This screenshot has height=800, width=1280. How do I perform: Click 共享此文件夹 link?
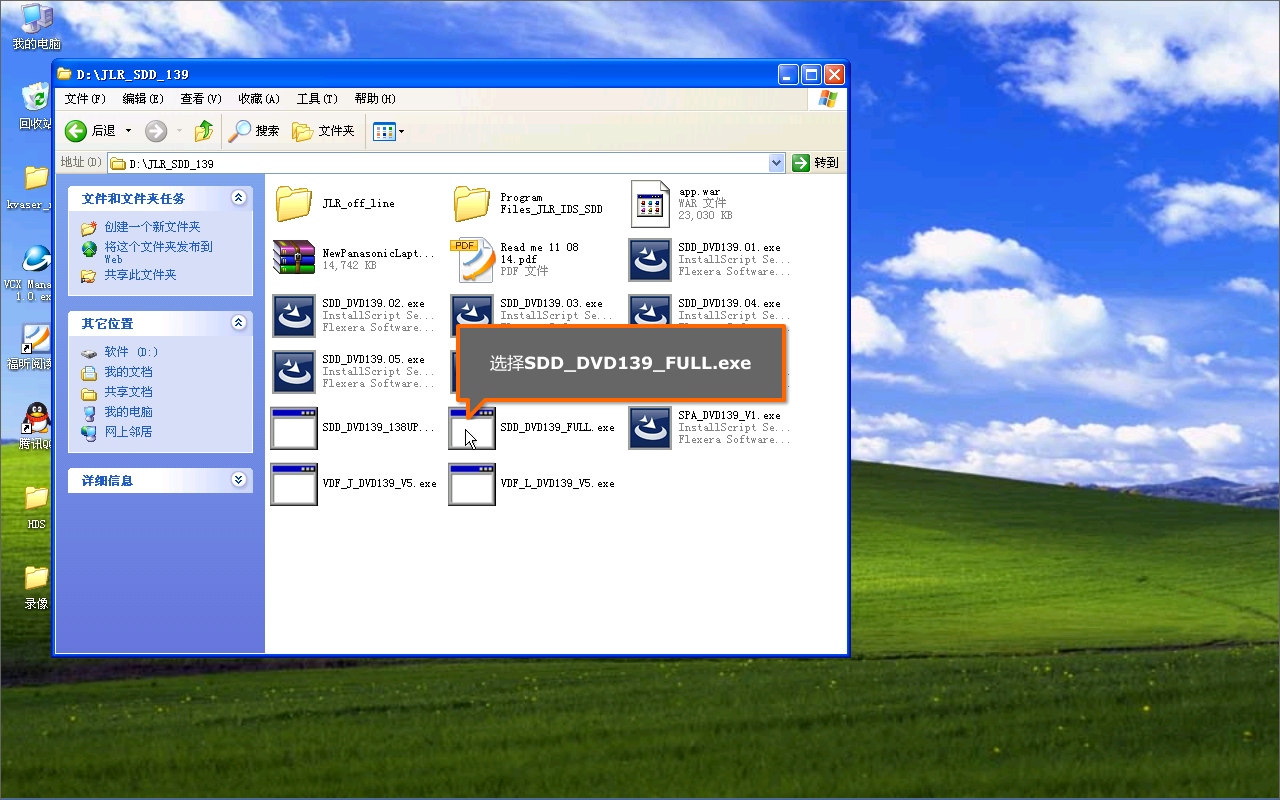click(140, 275)
